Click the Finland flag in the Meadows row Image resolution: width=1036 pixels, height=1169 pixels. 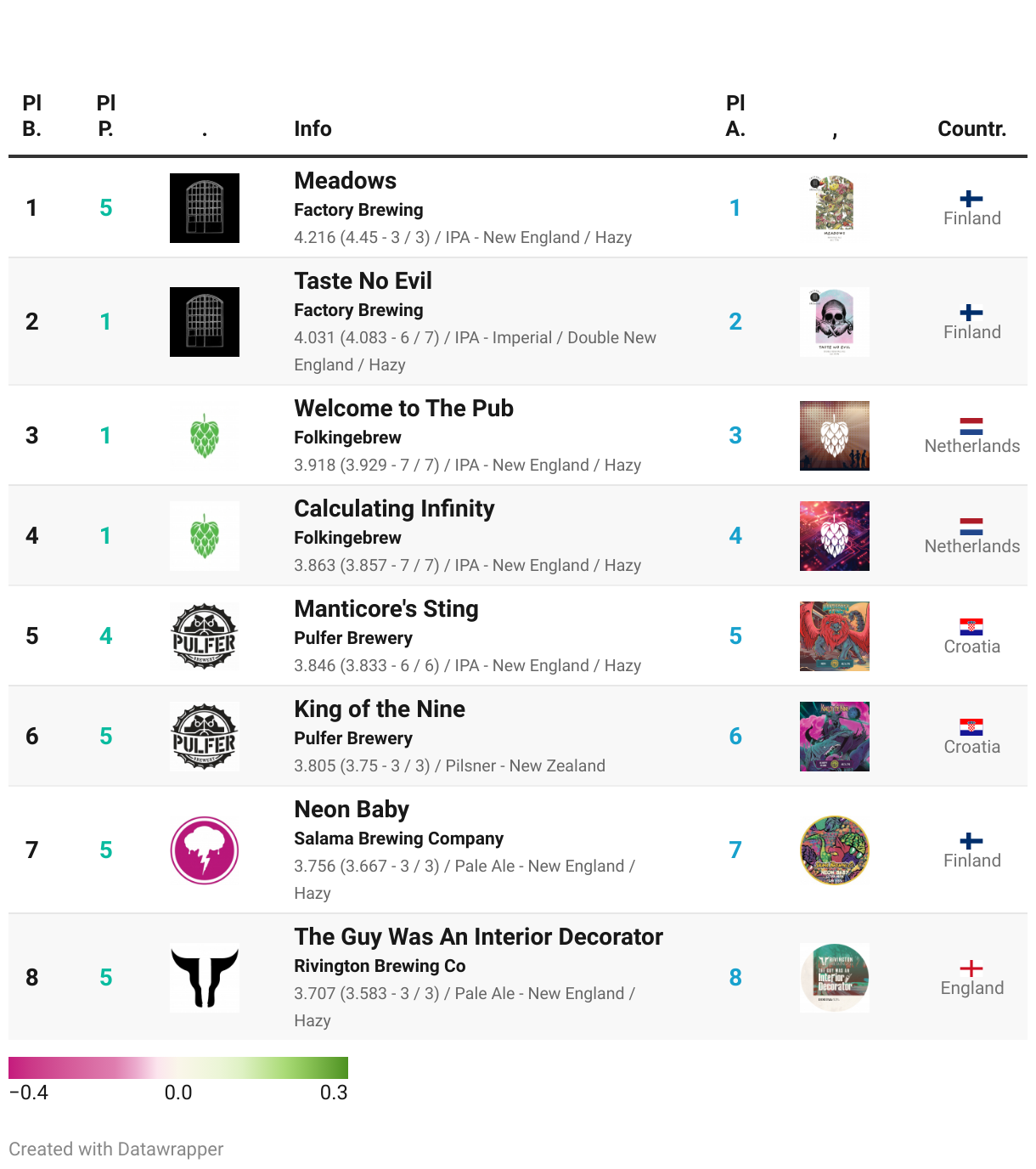971,199
